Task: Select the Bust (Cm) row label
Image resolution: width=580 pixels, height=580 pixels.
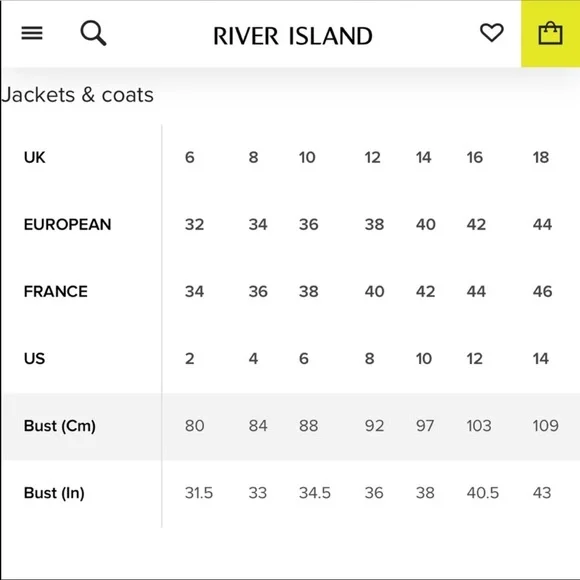Action: pyautogui.click(x=60, y=426)
